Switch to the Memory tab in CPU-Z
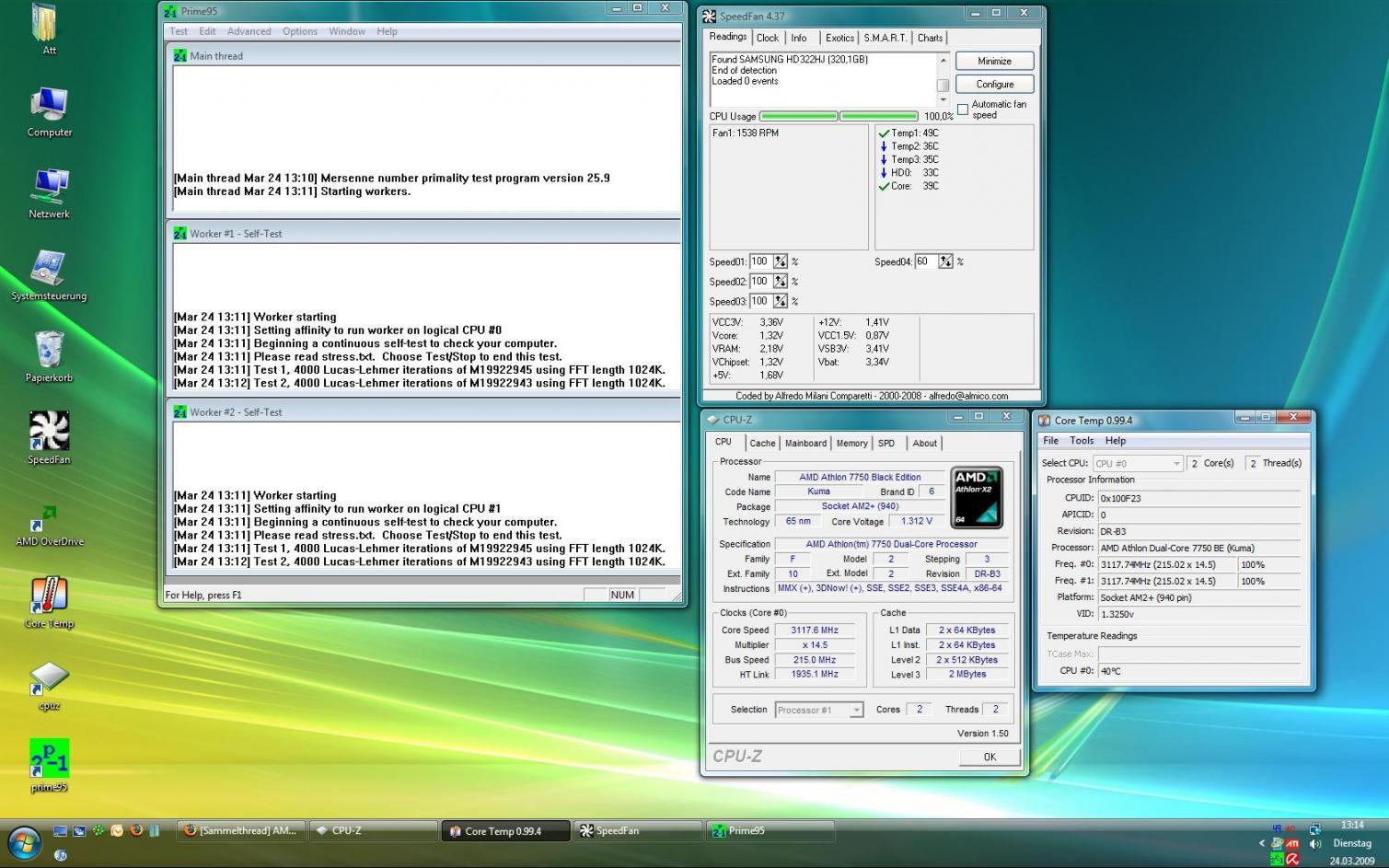Viewport: 1389px width, 868px height. pos(851,443)
